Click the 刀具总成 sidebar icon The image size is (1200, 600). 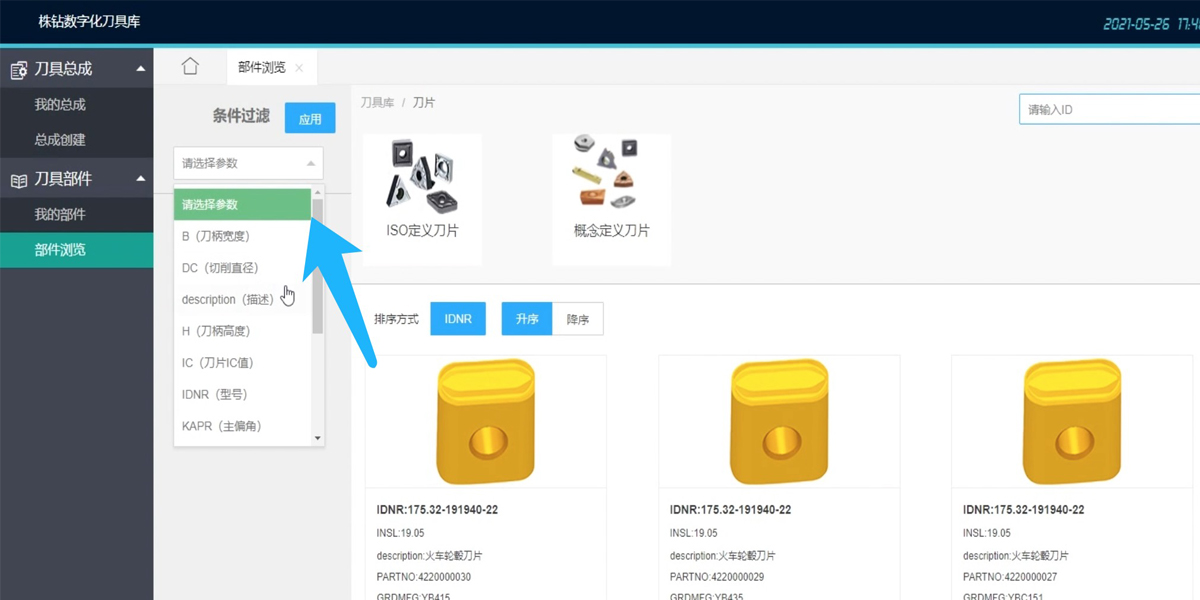click(18, 70)
